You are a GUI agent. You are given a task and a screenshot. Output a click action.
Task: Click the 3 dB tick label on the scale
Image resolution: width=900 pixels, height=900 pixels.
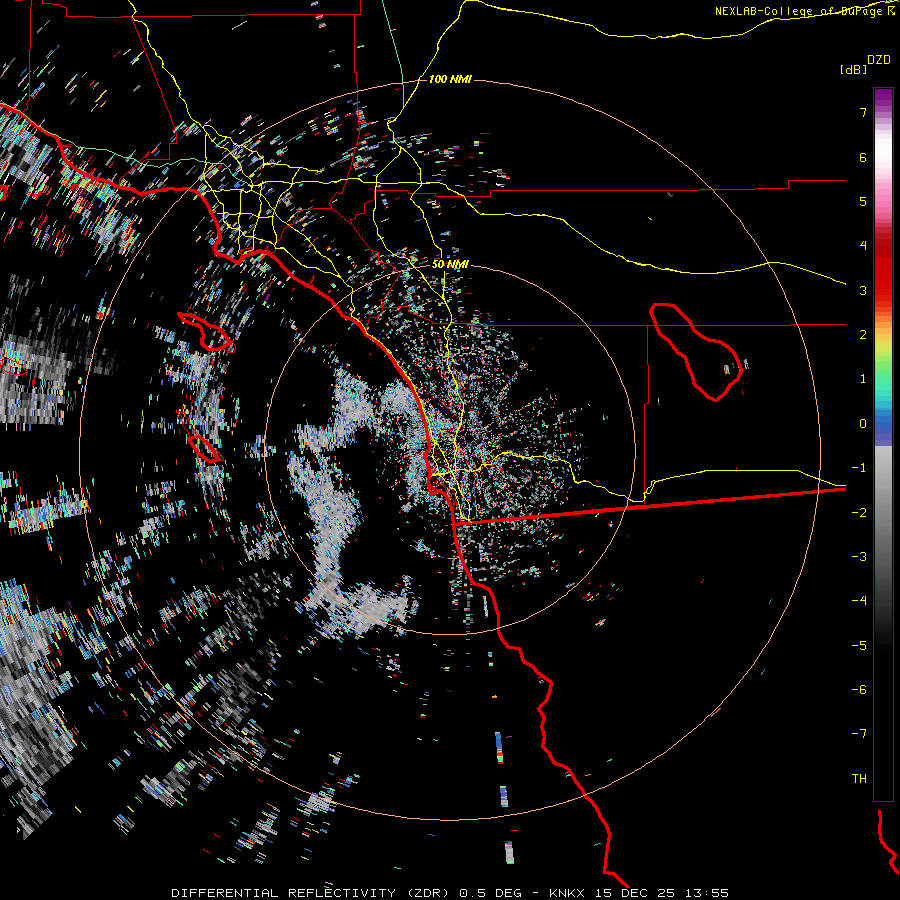click(x=863, y=290)
